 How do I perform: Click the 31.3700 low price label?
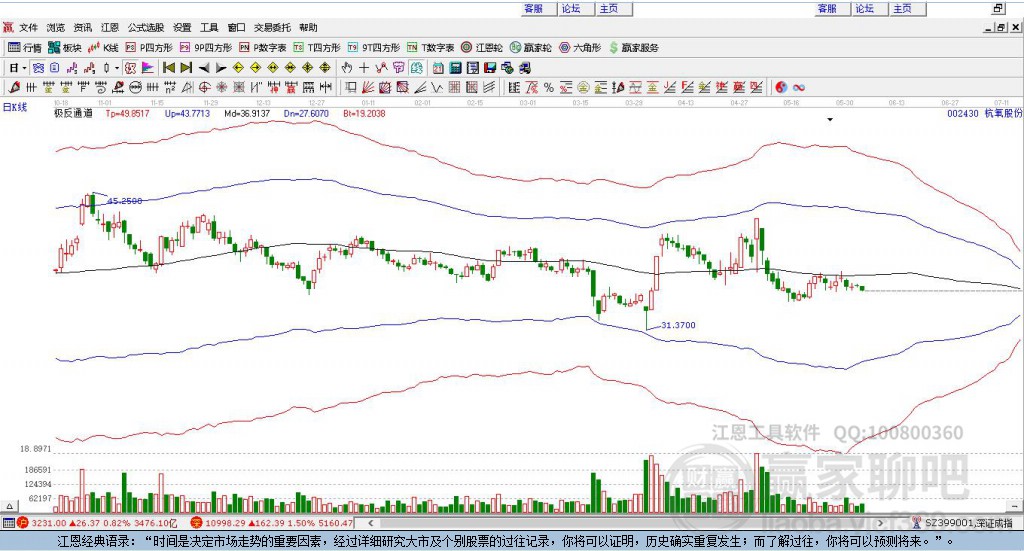(678, 325)
